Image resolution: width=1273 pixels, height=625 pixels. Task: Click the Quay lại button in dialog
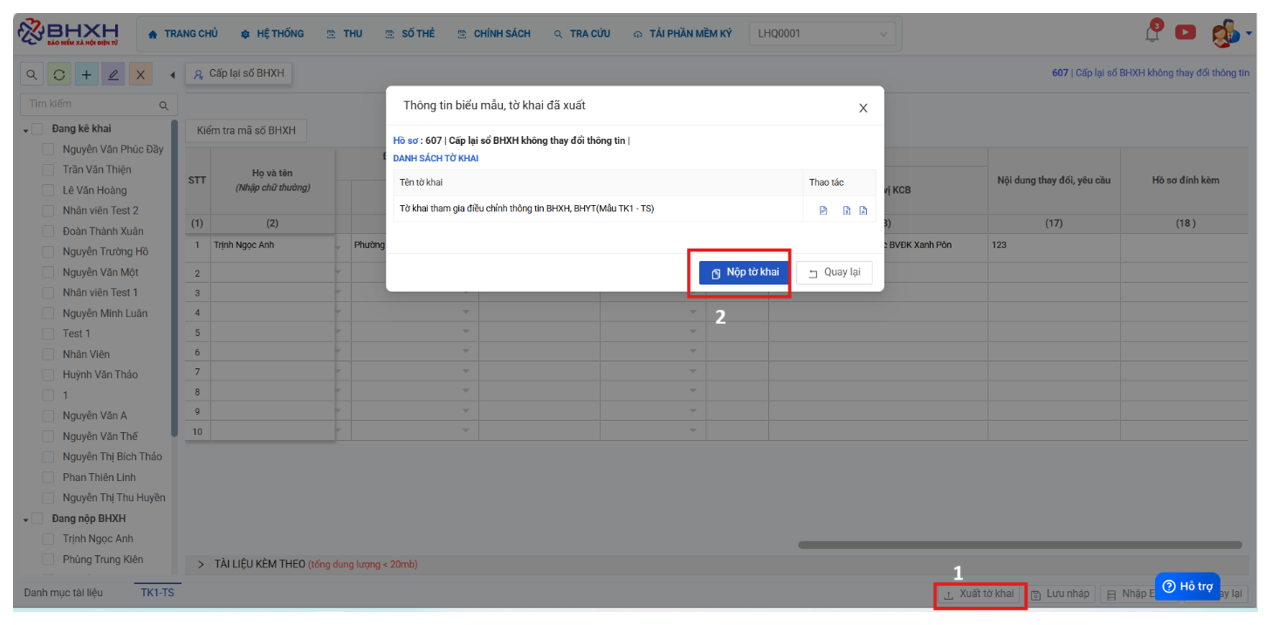pos(834,273)
